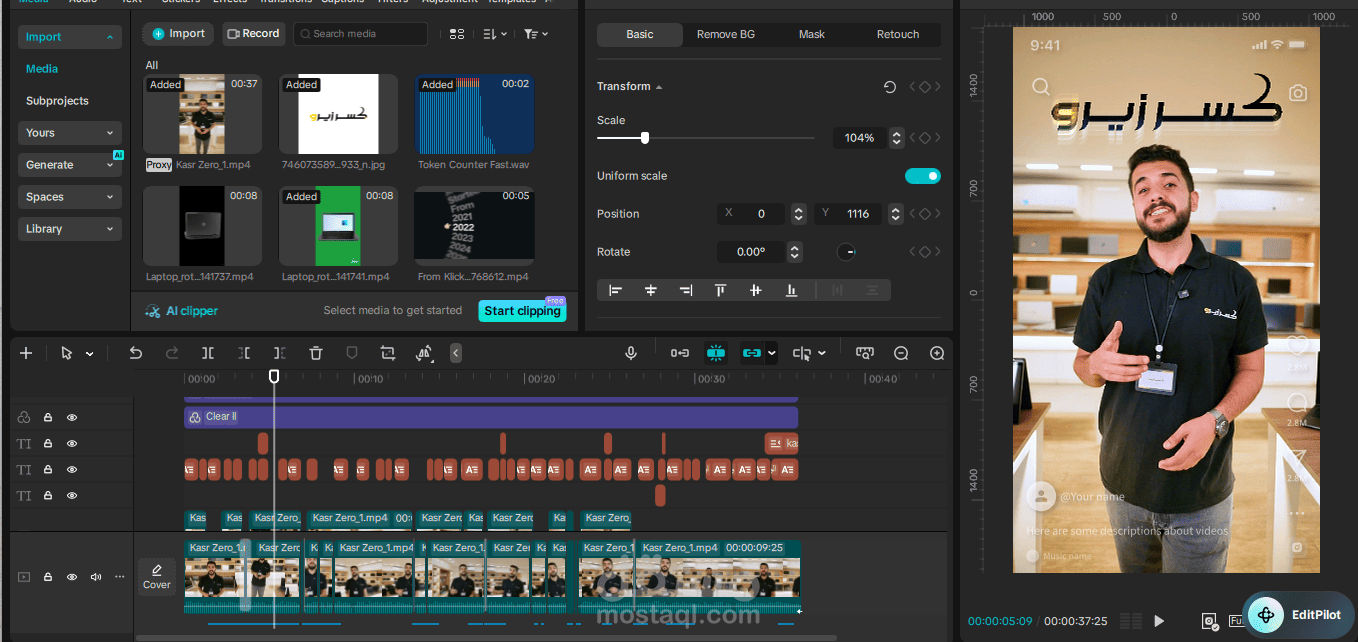Click the microphone voiceover record icon
This screenshot has width=1358, height=642.
tap(631, 353)
